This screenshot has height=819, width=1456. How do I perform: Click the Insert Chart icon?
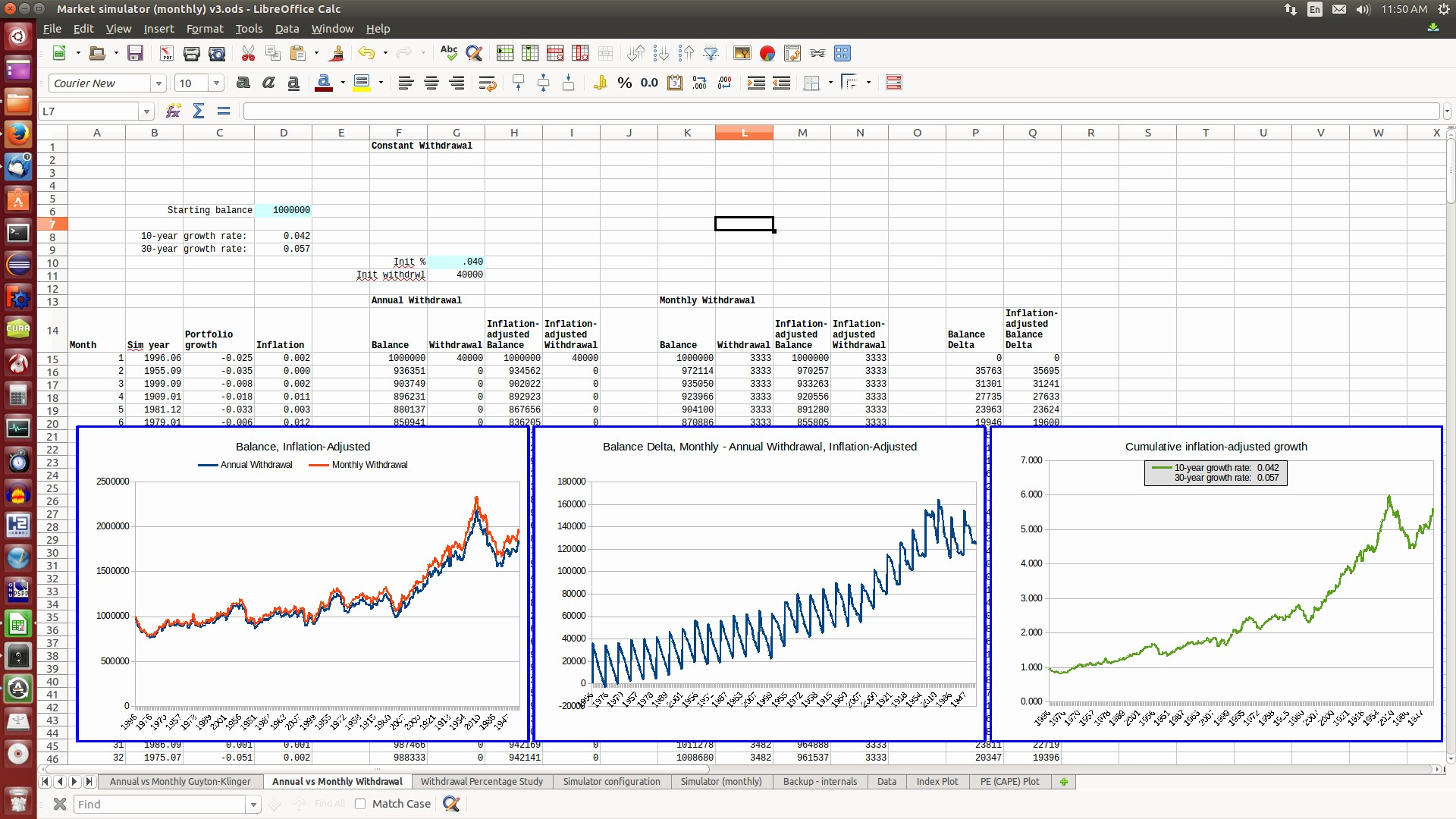(767, 53)
